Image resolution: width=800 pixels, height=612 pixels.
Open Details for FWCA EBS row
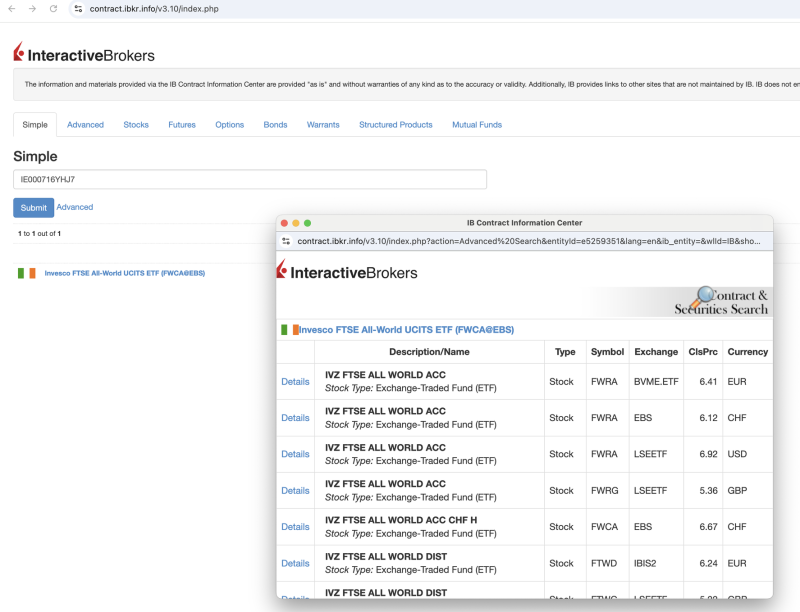[295, 527]
